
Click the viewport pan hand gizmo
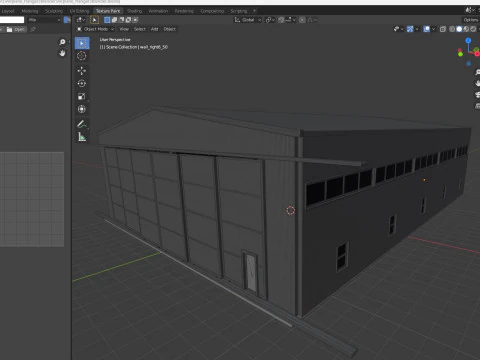click(x=477, y=83)
